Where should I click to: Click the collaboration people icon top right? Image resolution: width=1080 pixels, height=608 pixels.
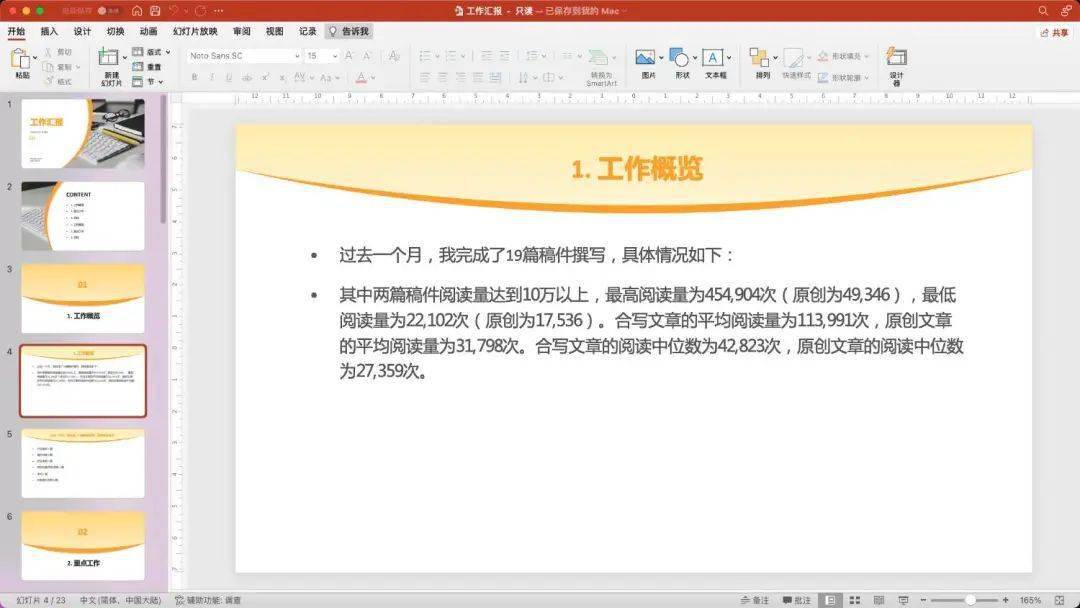(x=1067, y=11)
